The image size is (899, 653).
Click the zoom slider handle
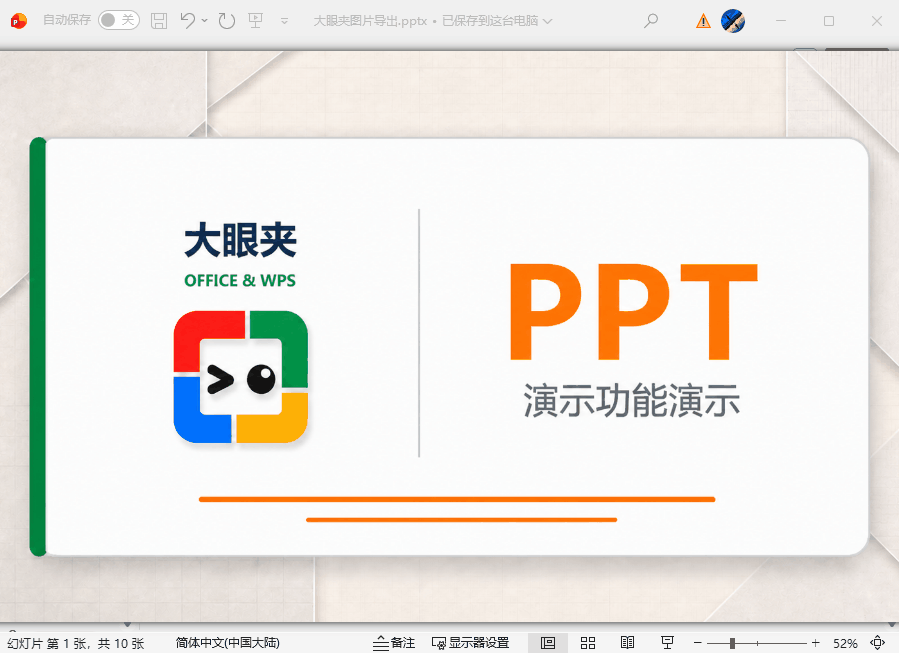pyautogui.click(x=732, y=643)
